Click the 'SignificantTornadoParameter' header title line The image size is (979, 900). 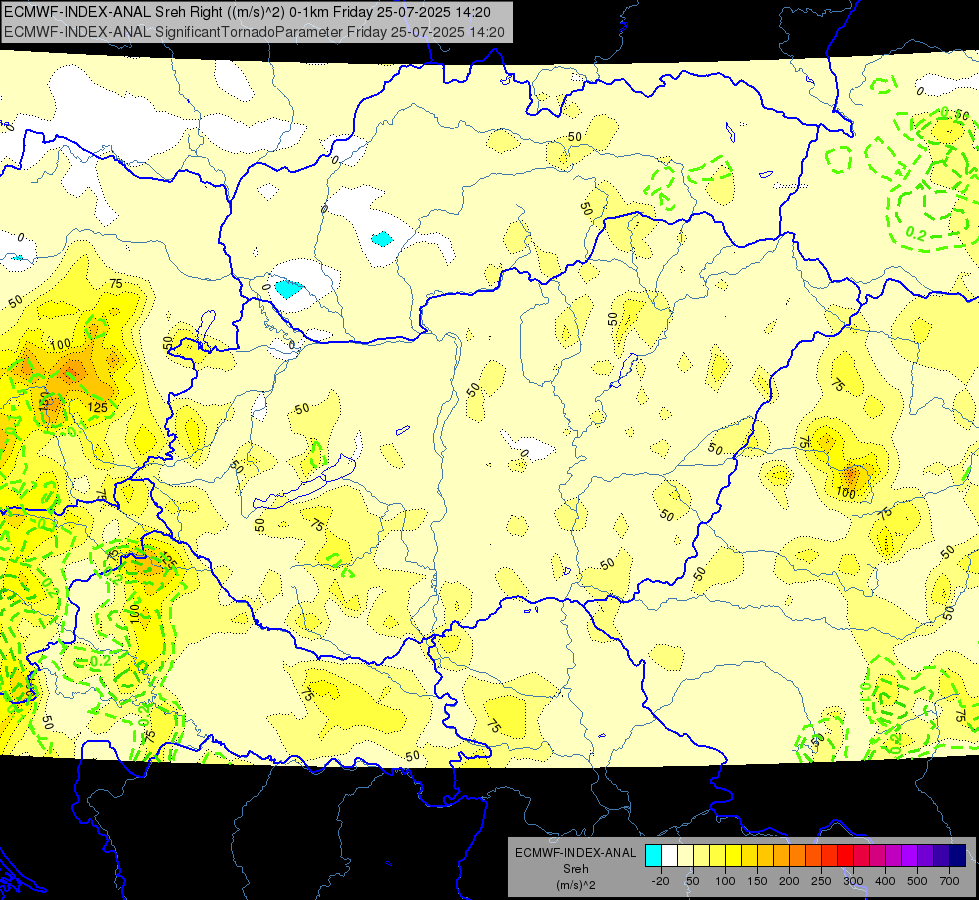[254, 32]
